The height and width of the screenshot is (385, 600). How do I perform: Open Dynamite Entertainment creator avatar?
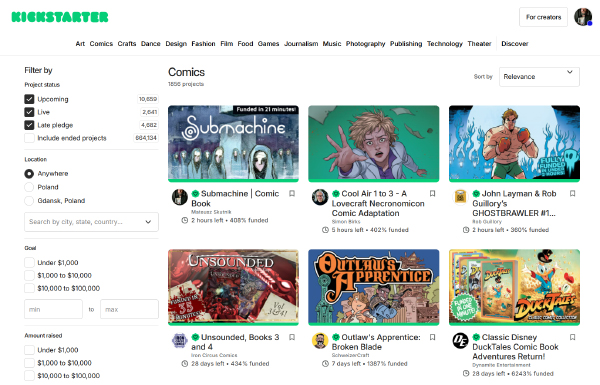click(x=460, y=340)
